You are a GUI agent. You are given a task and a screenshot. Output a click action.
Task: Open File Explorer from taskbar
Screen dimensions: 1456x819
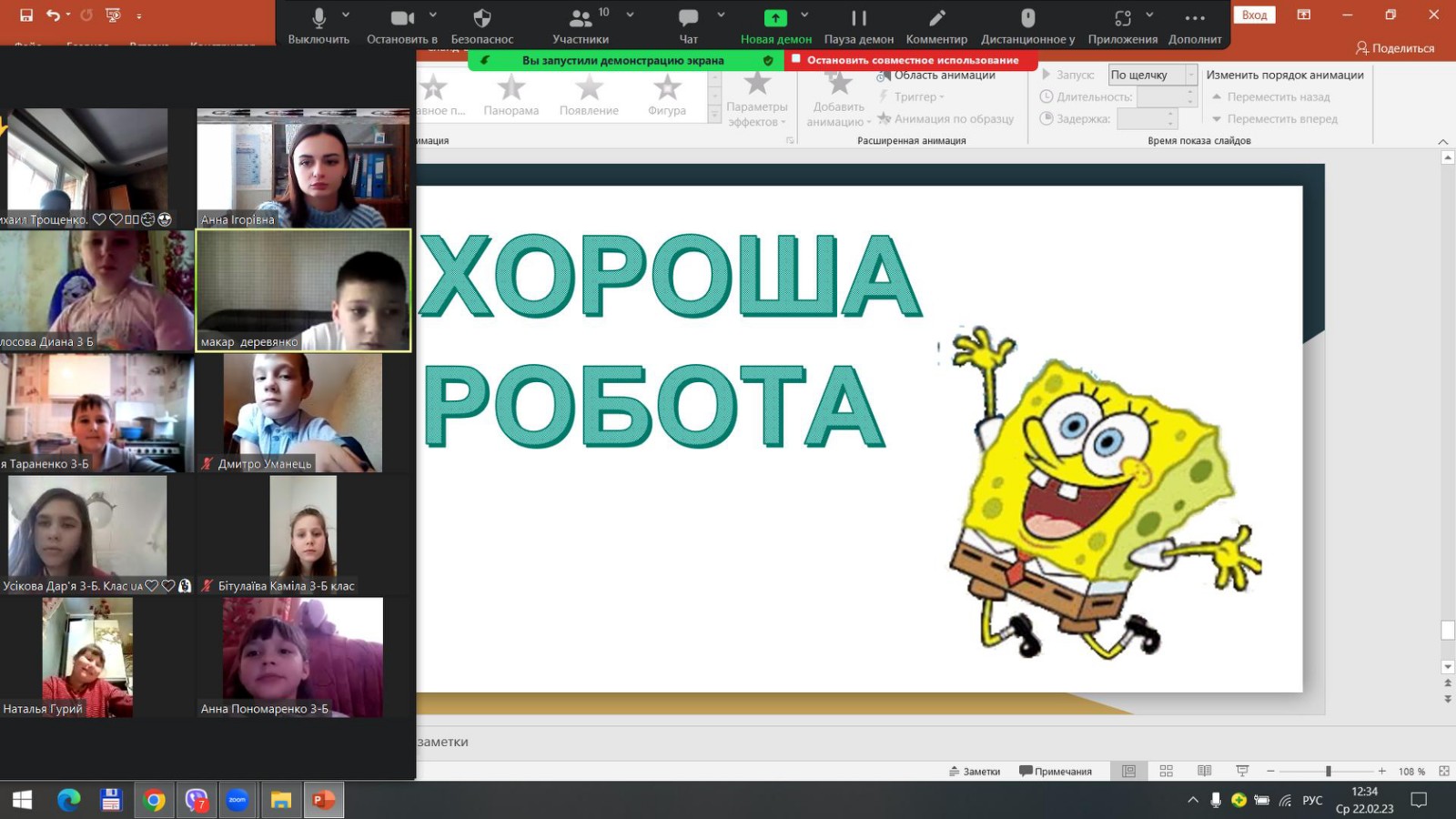(x=280, y=800)
